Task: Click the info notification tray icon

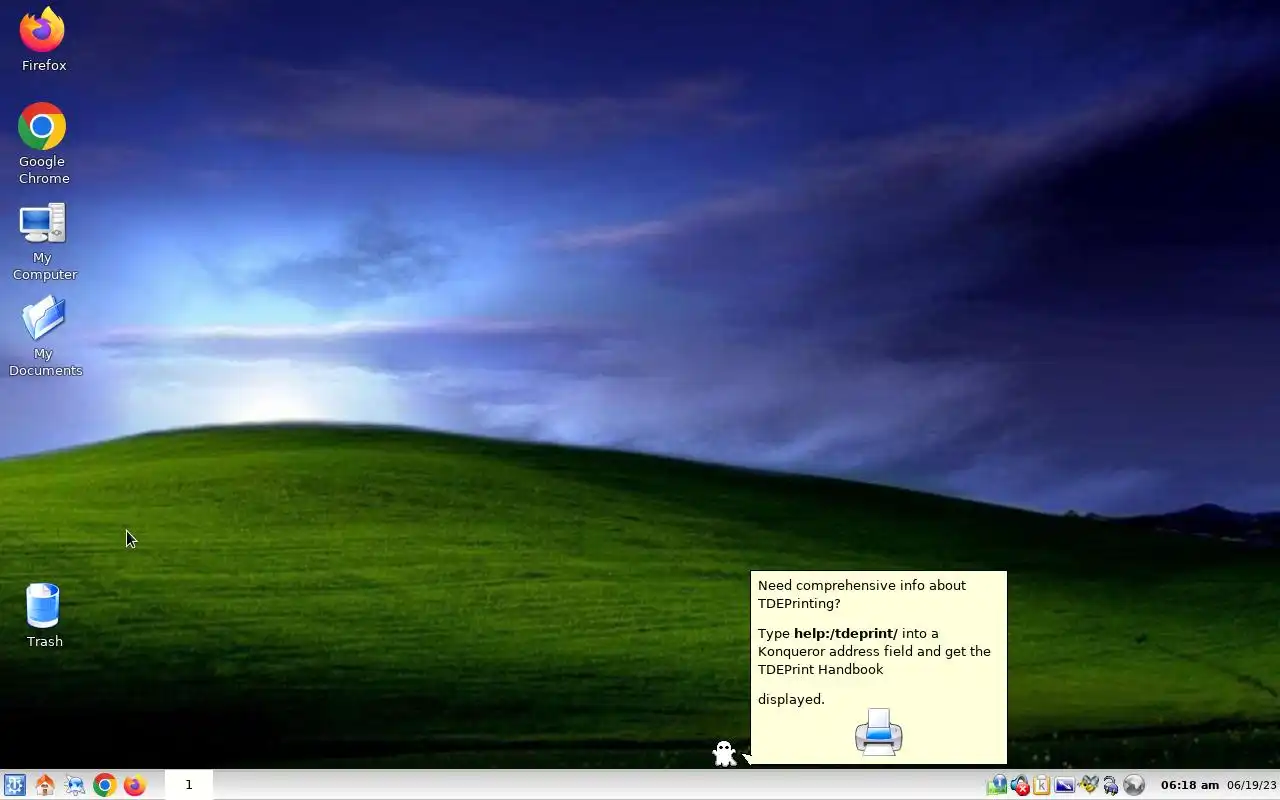Action: pos(996,785)
